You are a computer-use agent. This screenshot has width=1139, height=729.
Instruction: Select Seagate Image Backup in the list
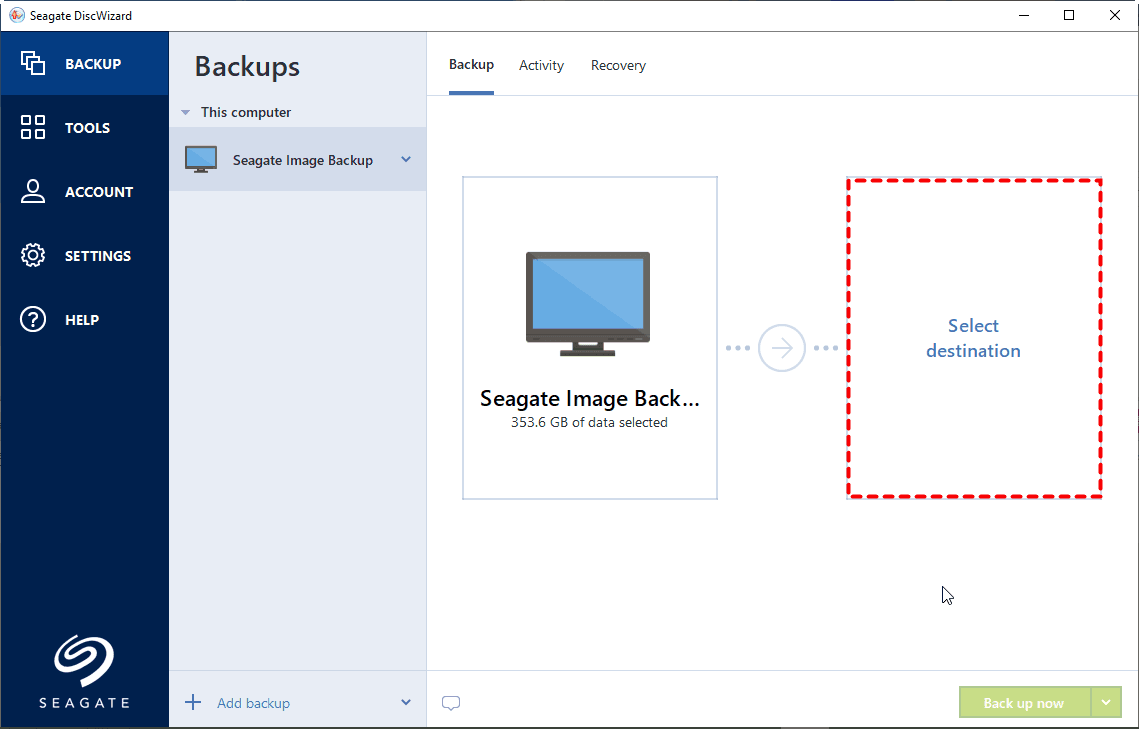(x=302, y=160)
